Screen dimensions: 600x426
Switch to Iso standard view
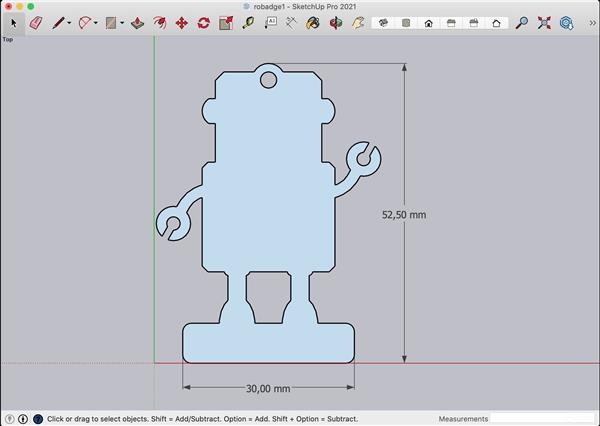click(x=383, y=22)
